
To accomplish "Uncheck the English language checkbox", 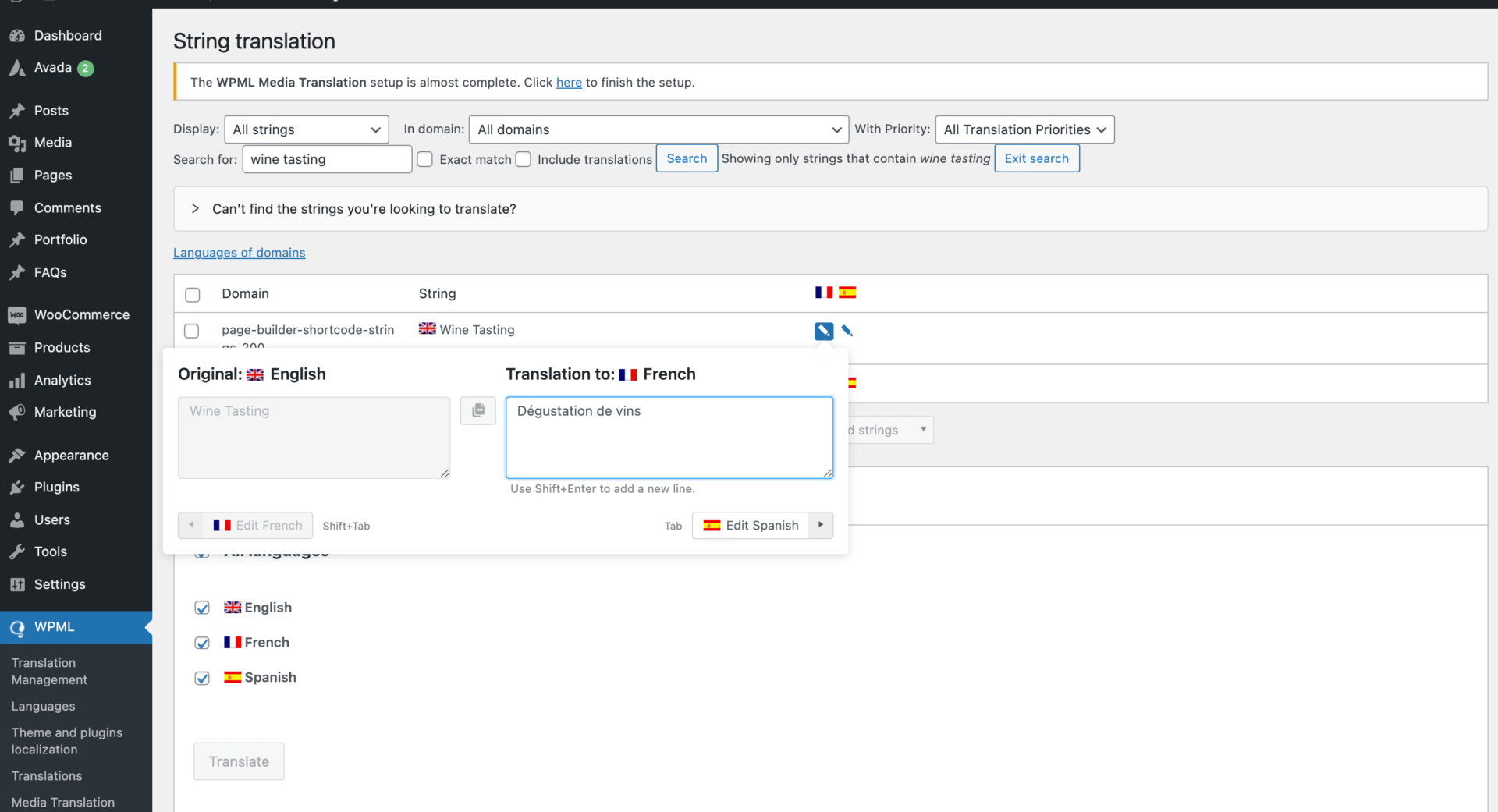I will click(202, 608).
